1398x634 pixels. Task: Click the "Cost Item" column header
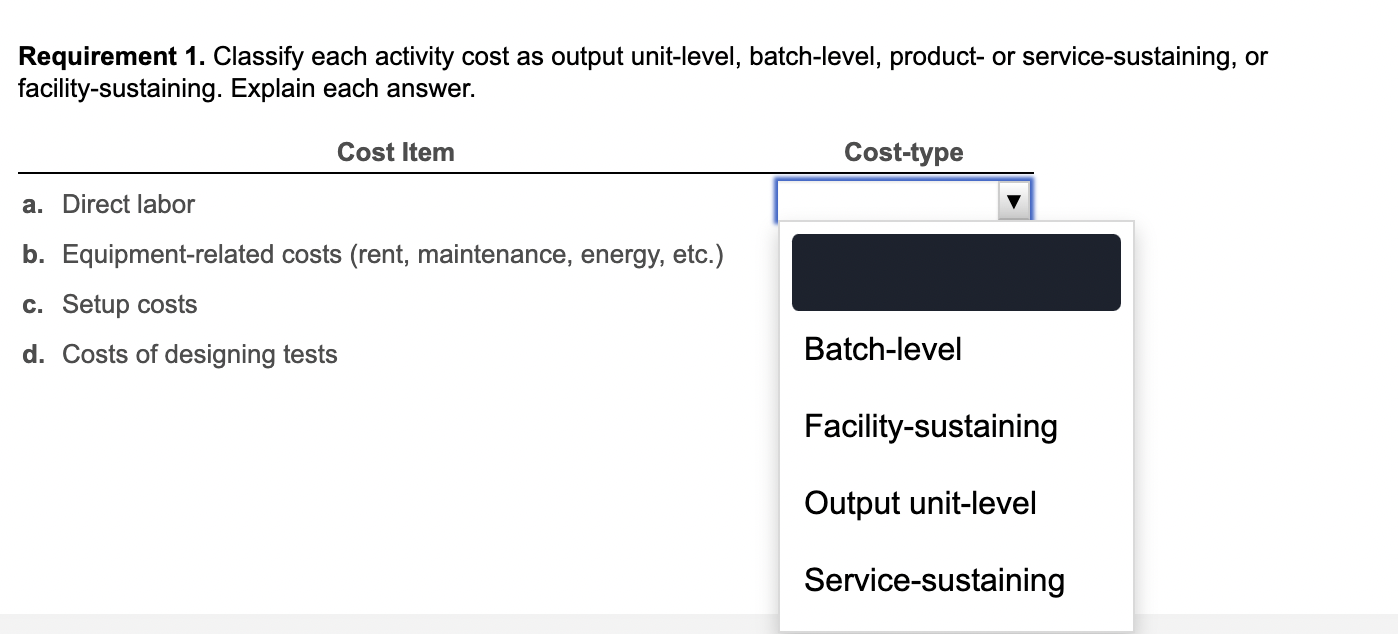click(395, 152)
